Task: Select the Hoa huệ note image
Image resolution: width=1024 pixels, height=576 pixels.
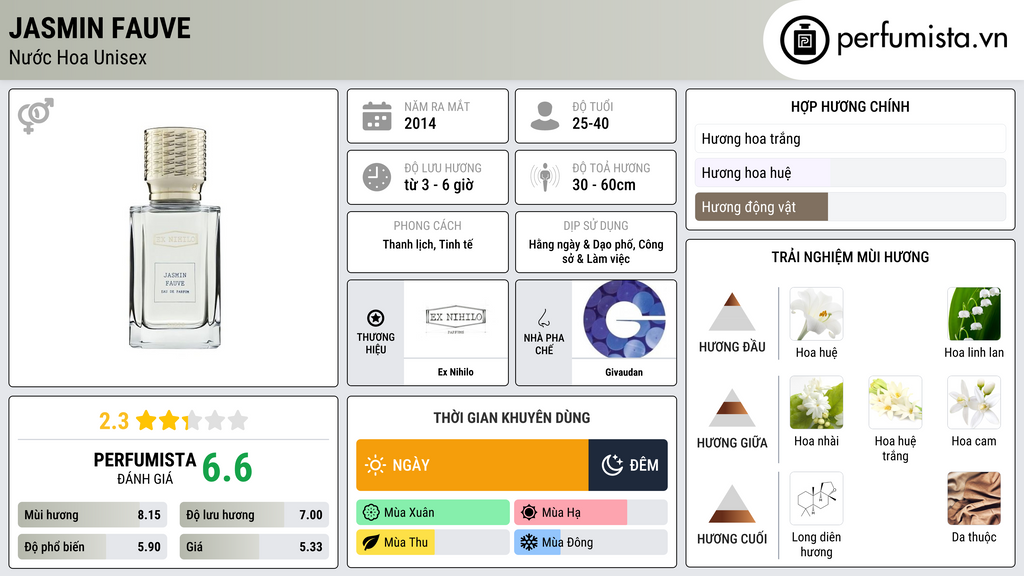Action: [816, 313]
